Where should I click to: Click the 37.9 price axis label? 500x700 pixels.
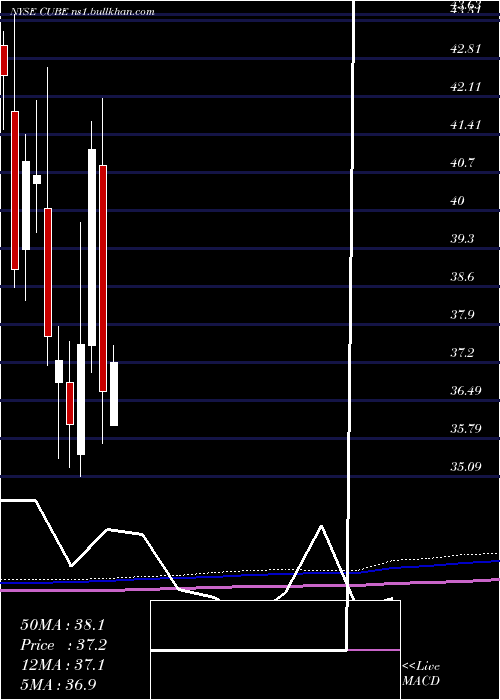(462, 315)
